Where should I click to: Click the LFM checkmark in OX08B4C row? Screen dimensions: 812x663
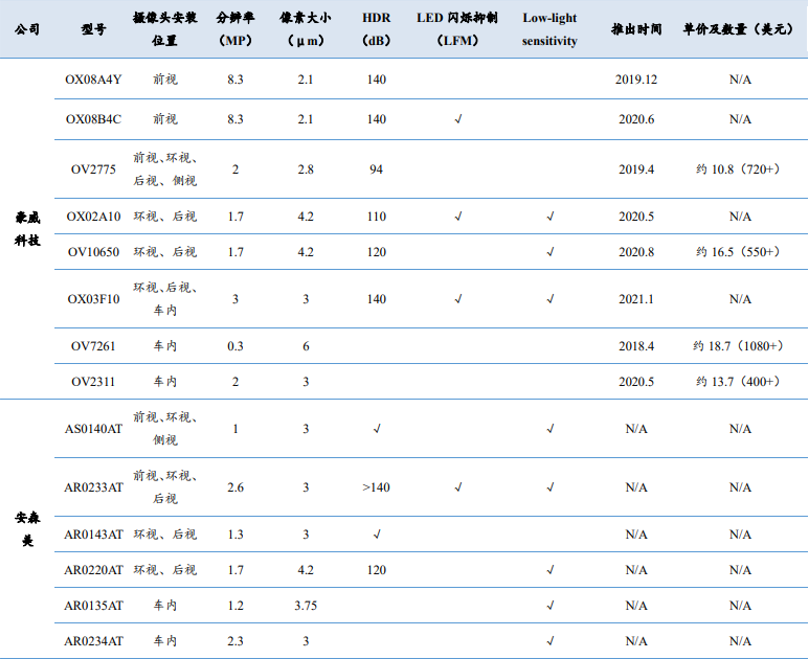[458, 119]
